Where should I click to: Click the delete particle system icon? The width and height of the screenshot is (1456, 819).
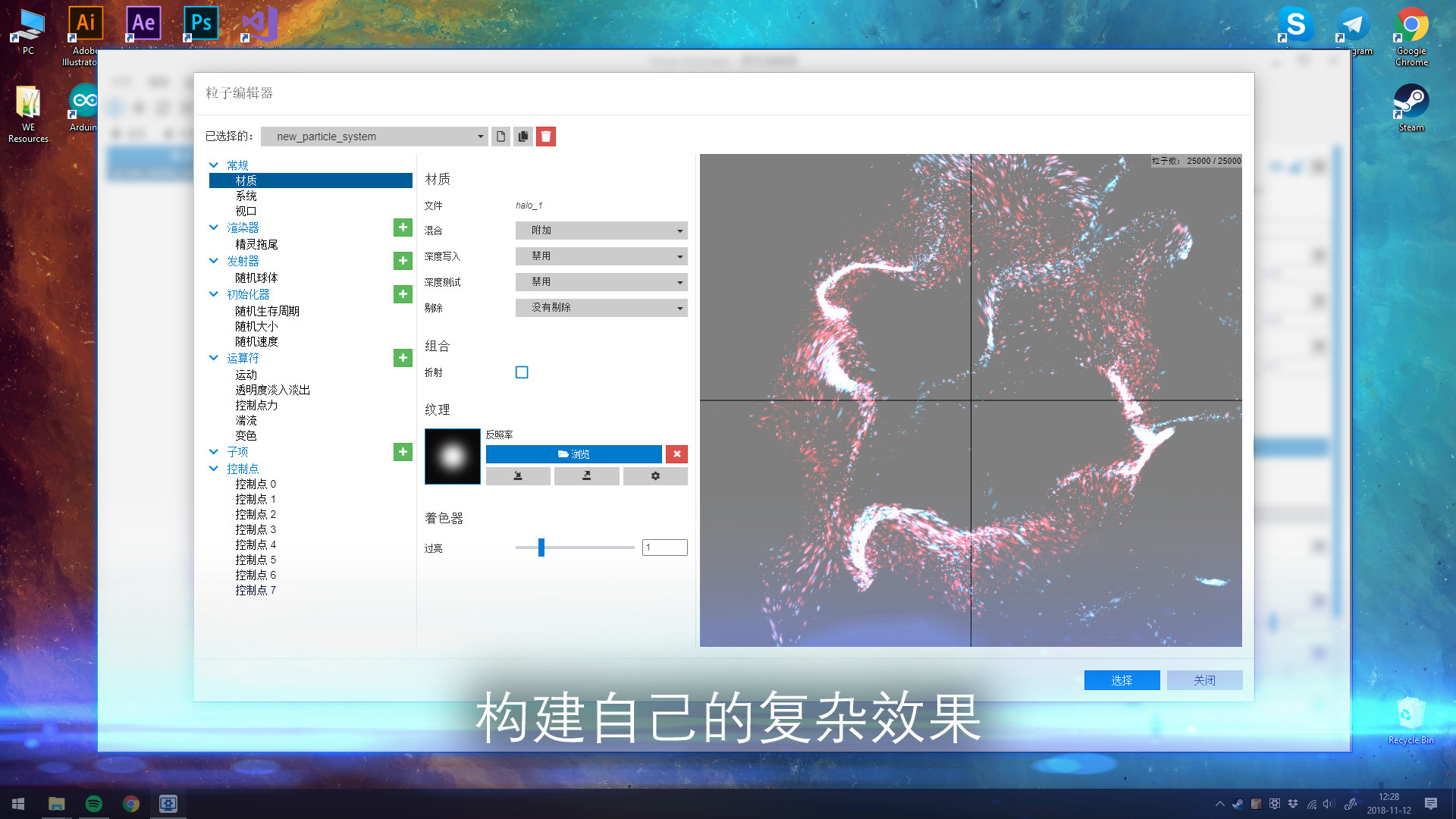[546, 136]
